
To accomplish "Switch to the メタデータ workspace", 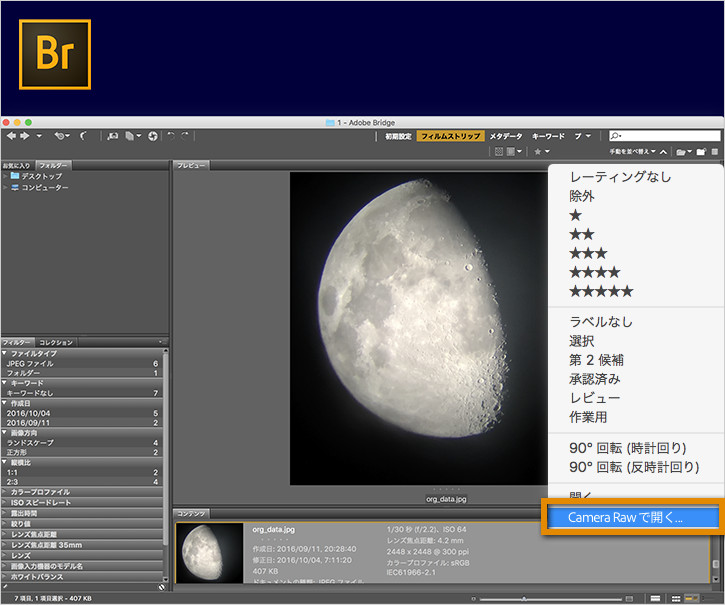I will click(506, 136).
